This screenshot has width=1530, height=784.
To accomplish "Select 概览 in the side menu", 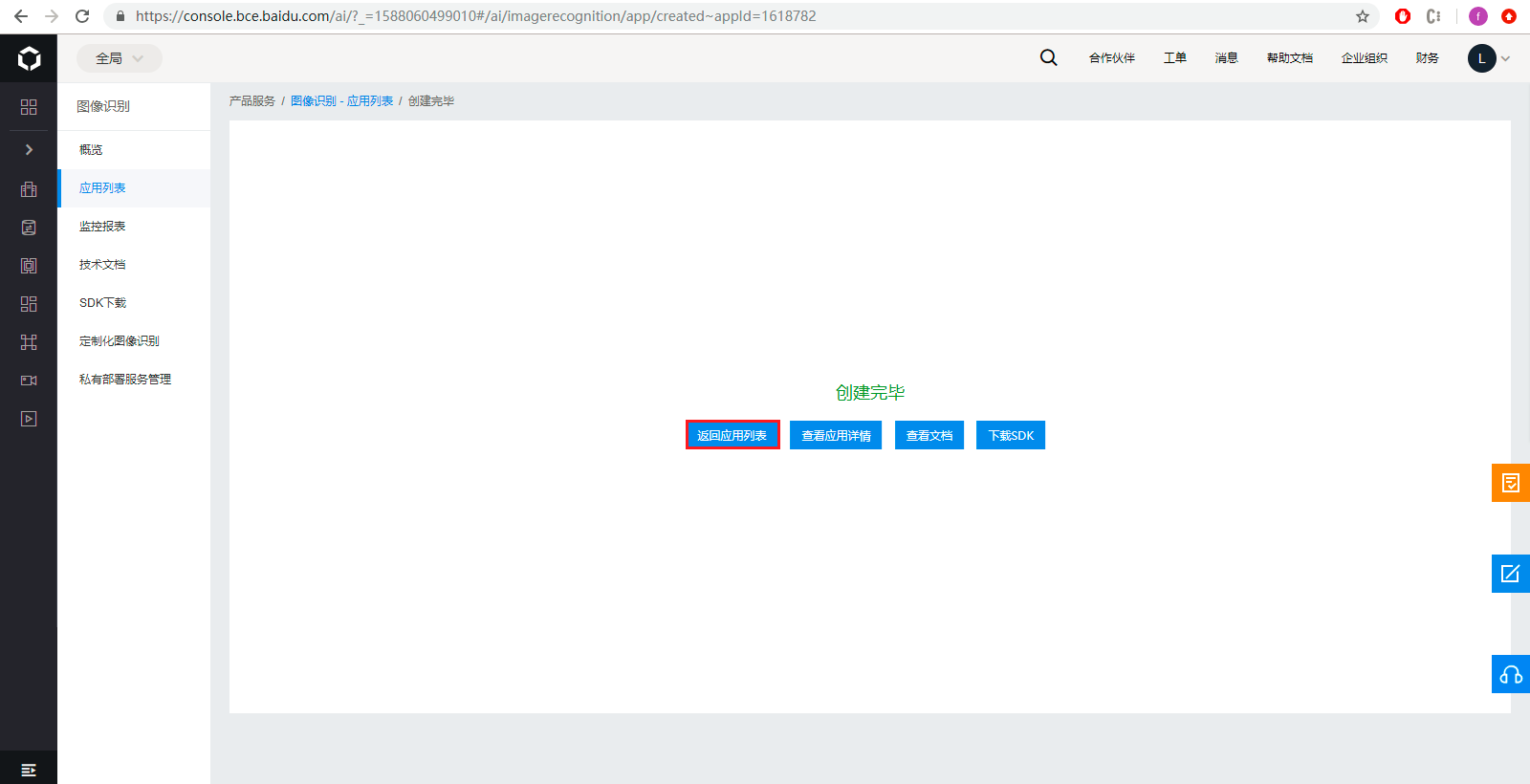I will [x=134, y=150].
